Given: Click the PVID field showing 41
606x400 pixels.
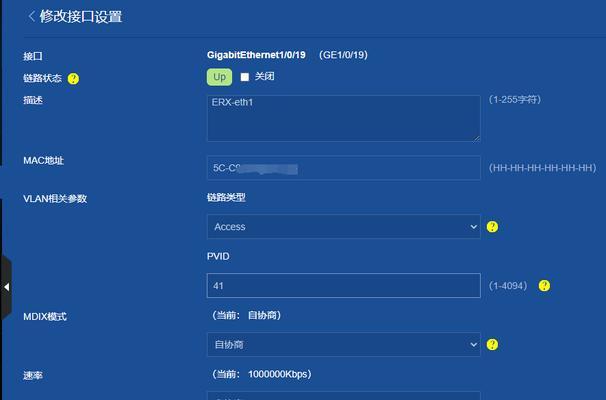Looking at the screenshot, I should (344, 286).
